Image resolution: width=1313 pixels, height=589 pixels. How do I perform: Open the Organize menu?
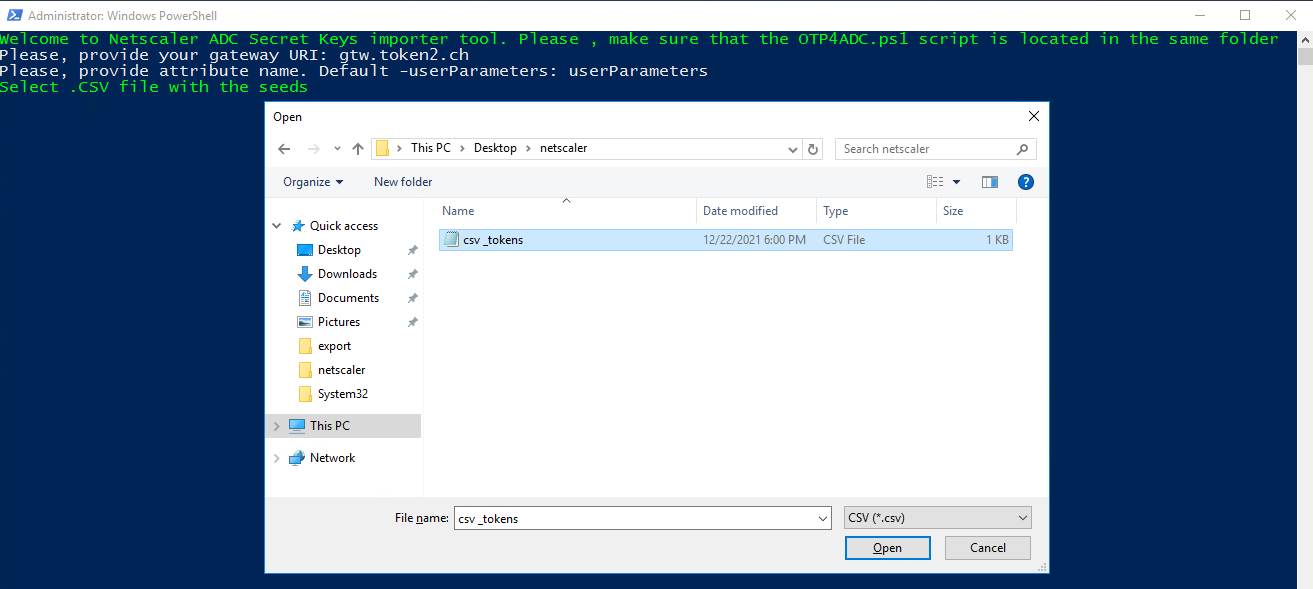pos(313,182)
